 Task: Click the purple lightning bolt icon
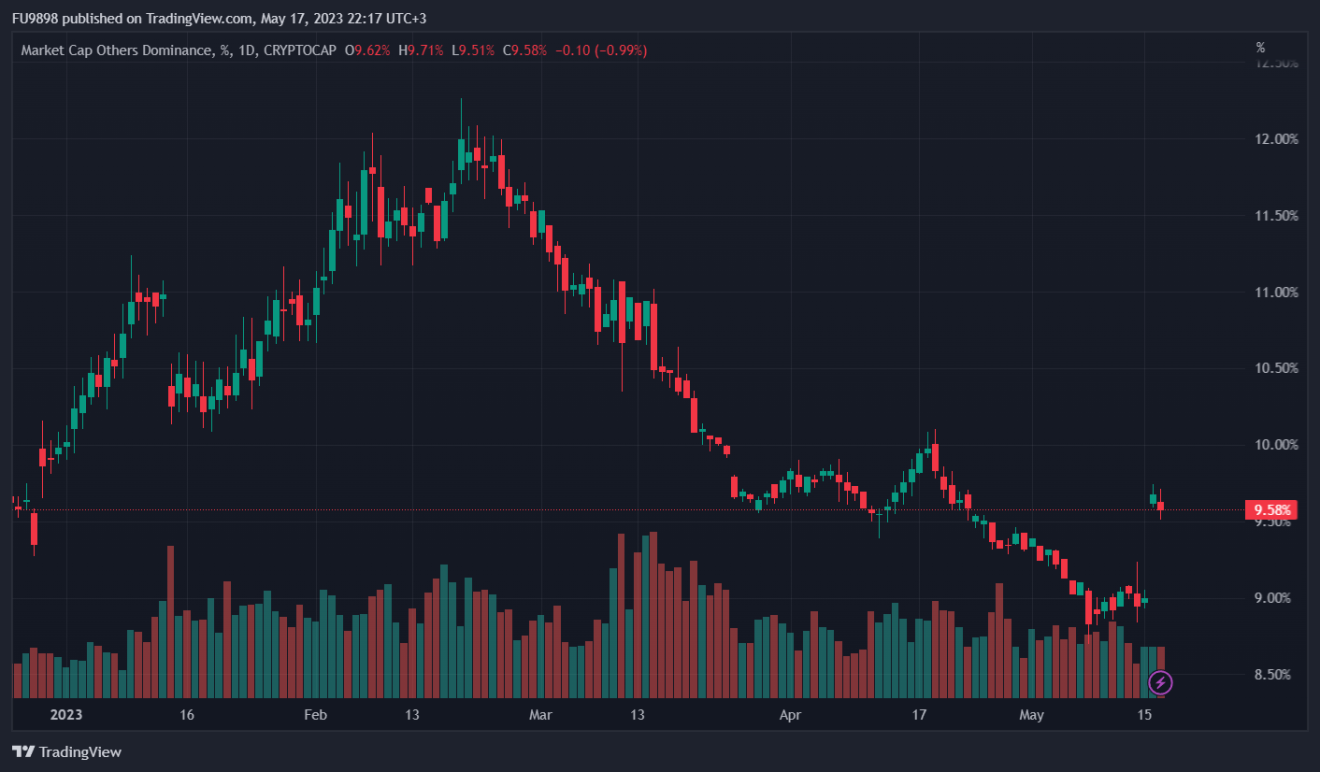point(1160,683)
